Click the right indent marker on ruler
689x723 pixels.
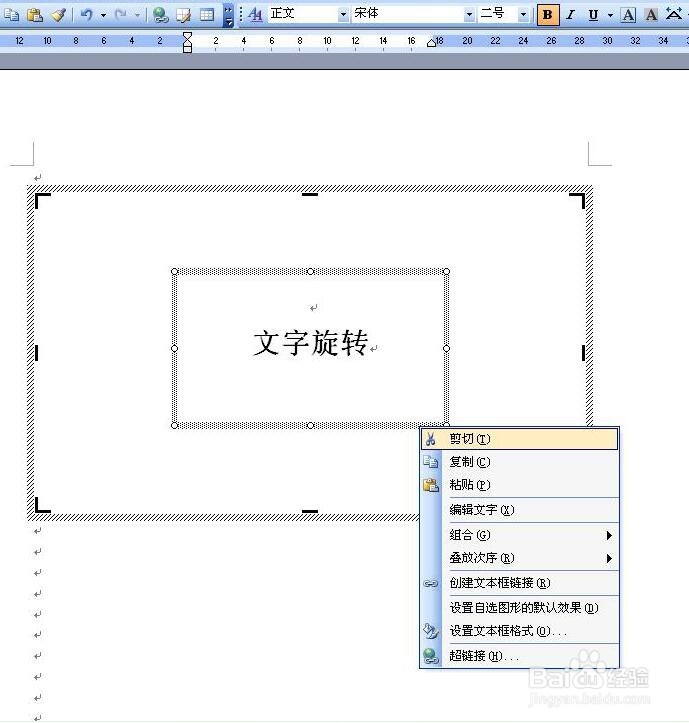(431, 44)
